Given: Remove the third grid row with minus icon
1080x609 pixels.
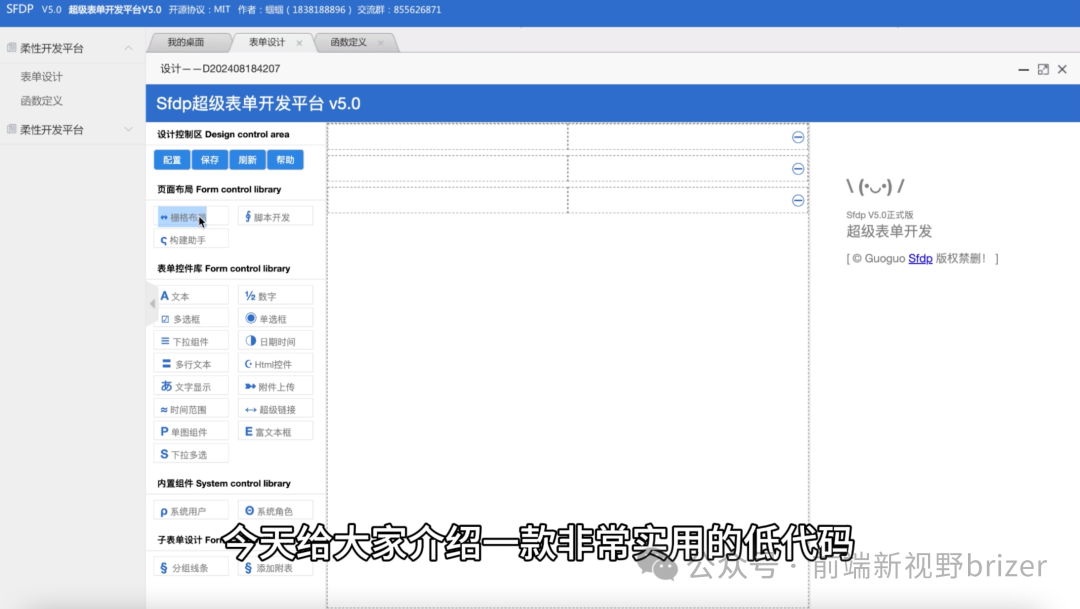Looking at the screenshot, I should 798,200.
